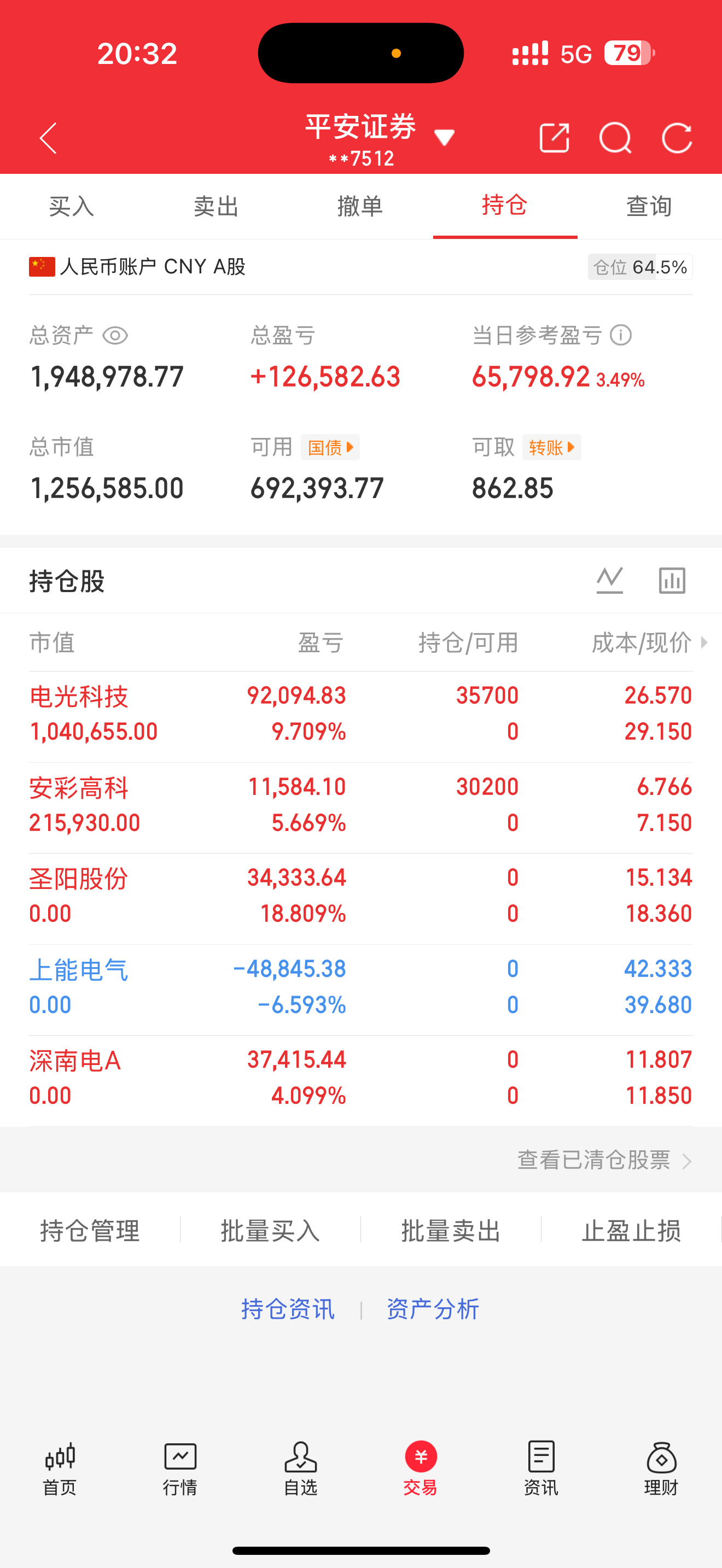Open the search magnifier icon
The height and width of the screenshot is (1568, 722).
tap(615, 138)
